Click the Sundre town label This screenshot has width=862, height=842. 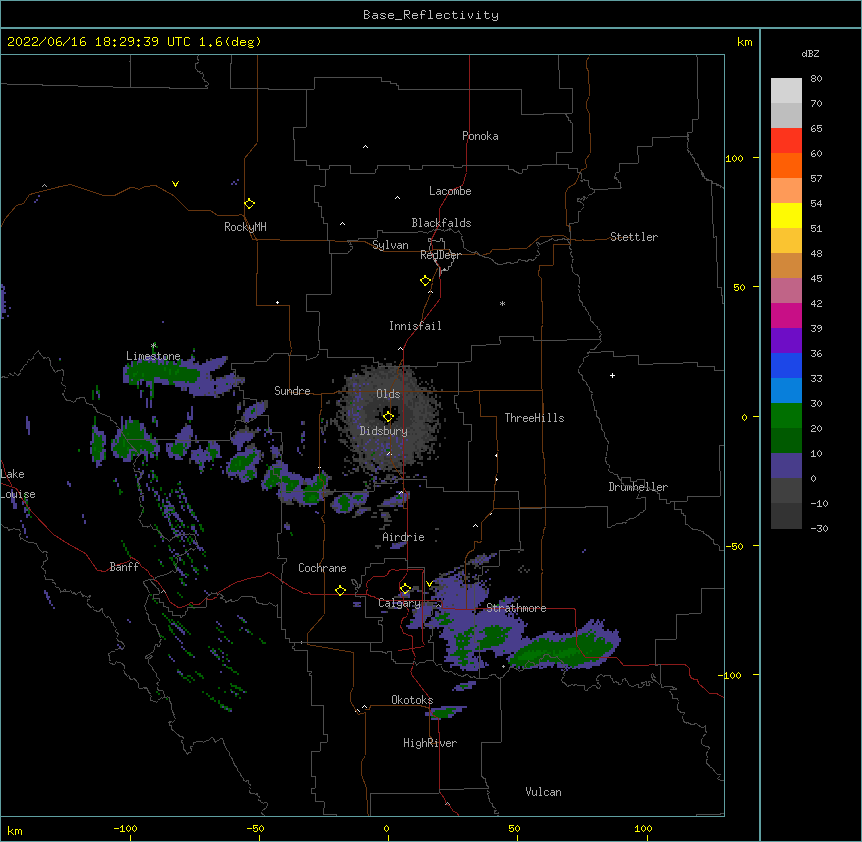click(x=292, y=391)
